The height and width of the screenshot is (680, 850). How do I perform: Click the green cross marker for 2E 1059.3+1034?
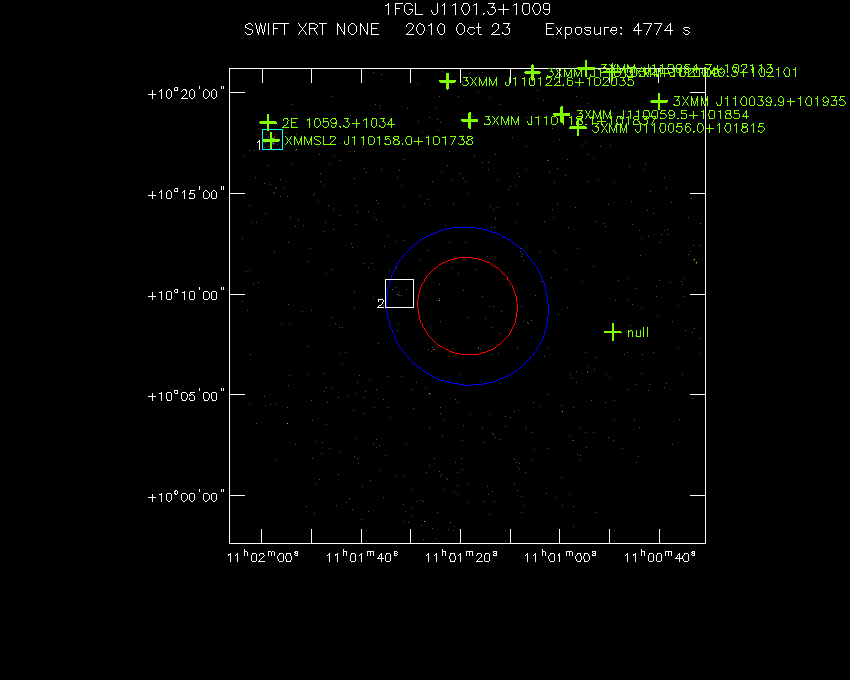click(268, 123)
